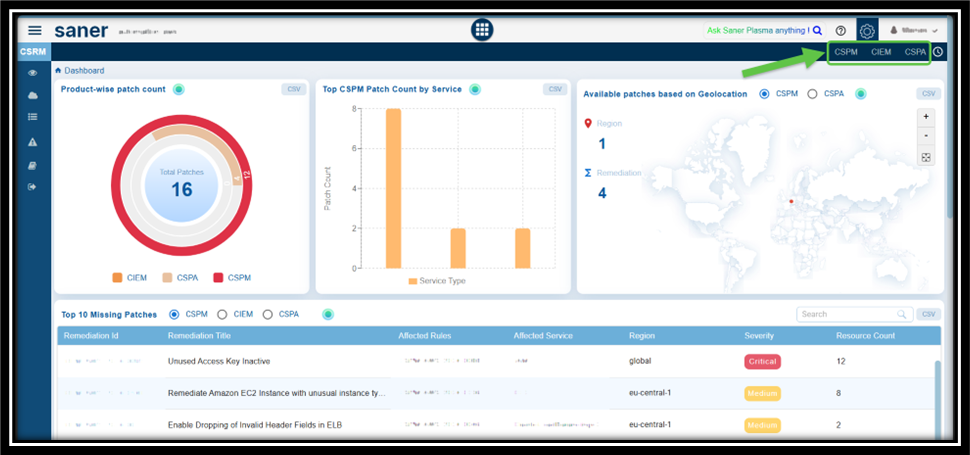Select CIEM radio in Top 10 Missing Patches
The width and height of the screenshot is (970, 455).
point(223,314)
